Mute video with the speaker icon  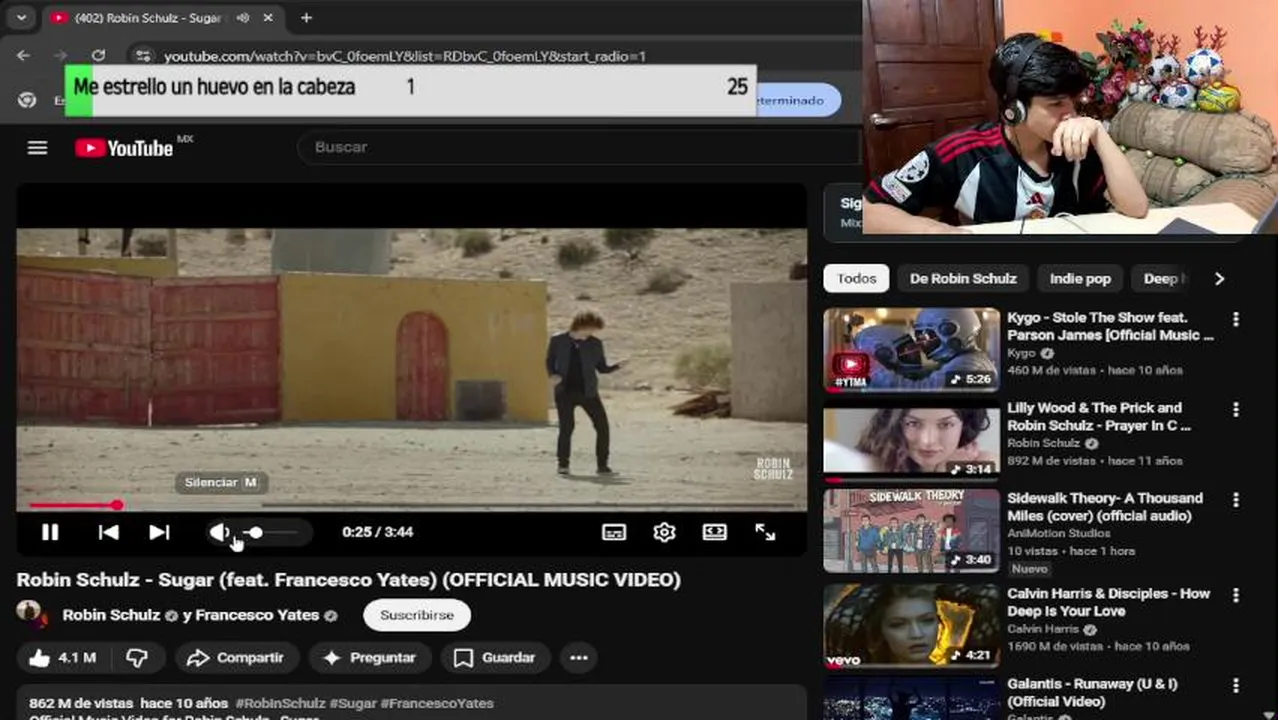click(220, 532)
